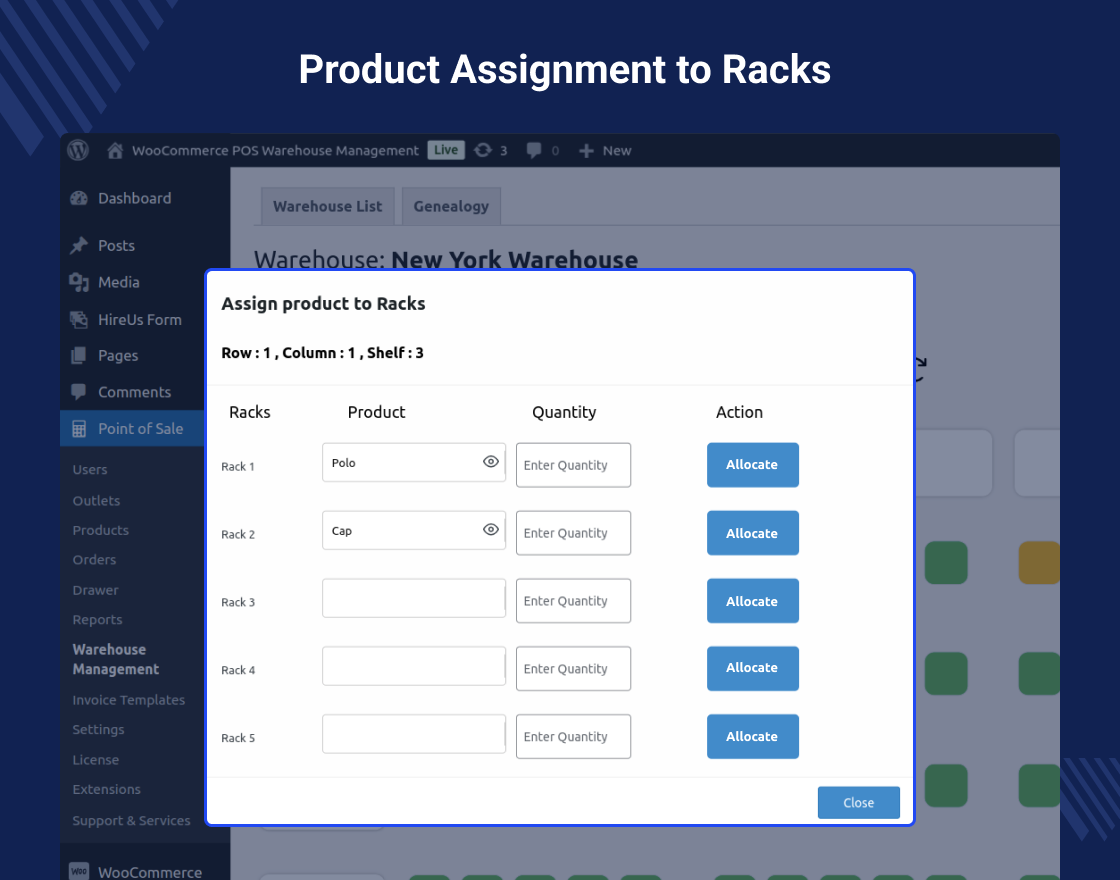Toggle visibility of the Polo product field
Image resolution: width=1120 pixels, height=880 pixels.
tap(490, 461)
